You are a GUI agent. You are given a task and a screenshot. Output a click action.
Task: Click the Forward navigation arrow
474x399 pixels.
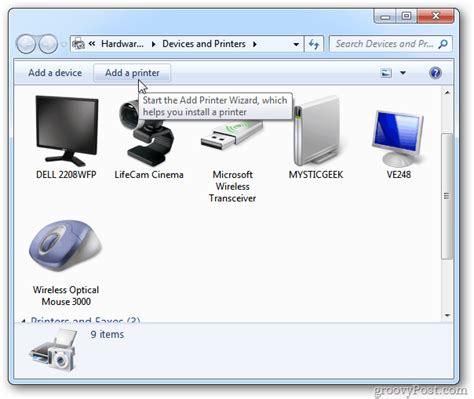pos(48,44)
